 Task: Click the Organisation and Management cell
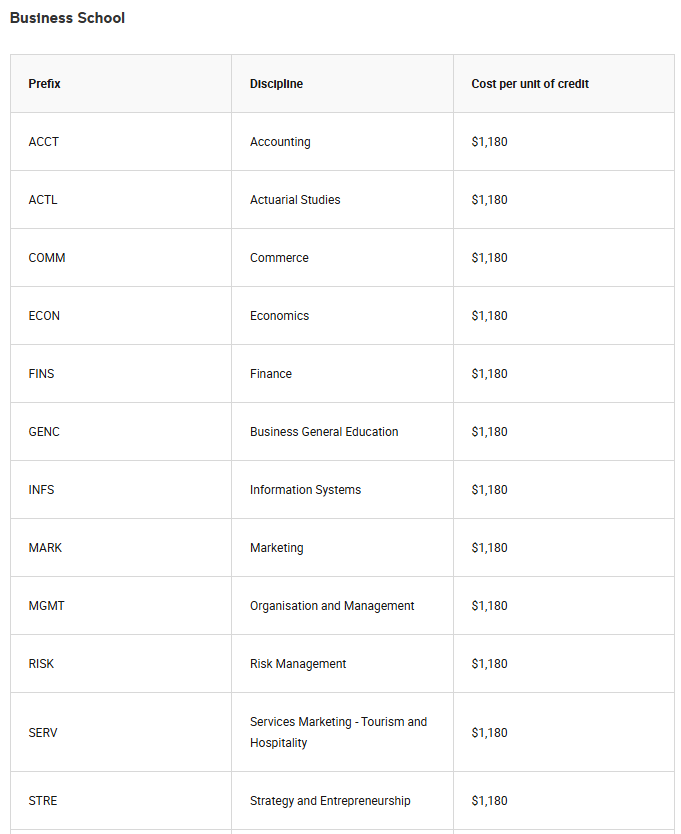tap(332, 606)
